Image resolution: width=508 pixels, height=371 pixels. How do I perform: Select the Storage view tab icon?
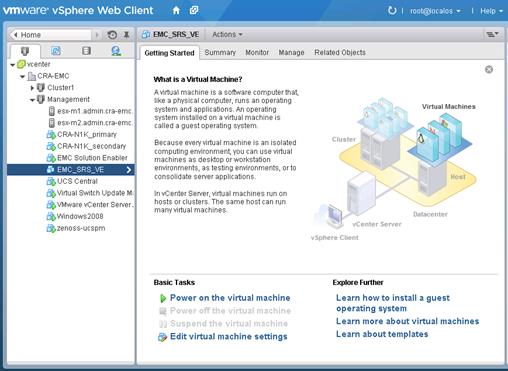[86, 51]
